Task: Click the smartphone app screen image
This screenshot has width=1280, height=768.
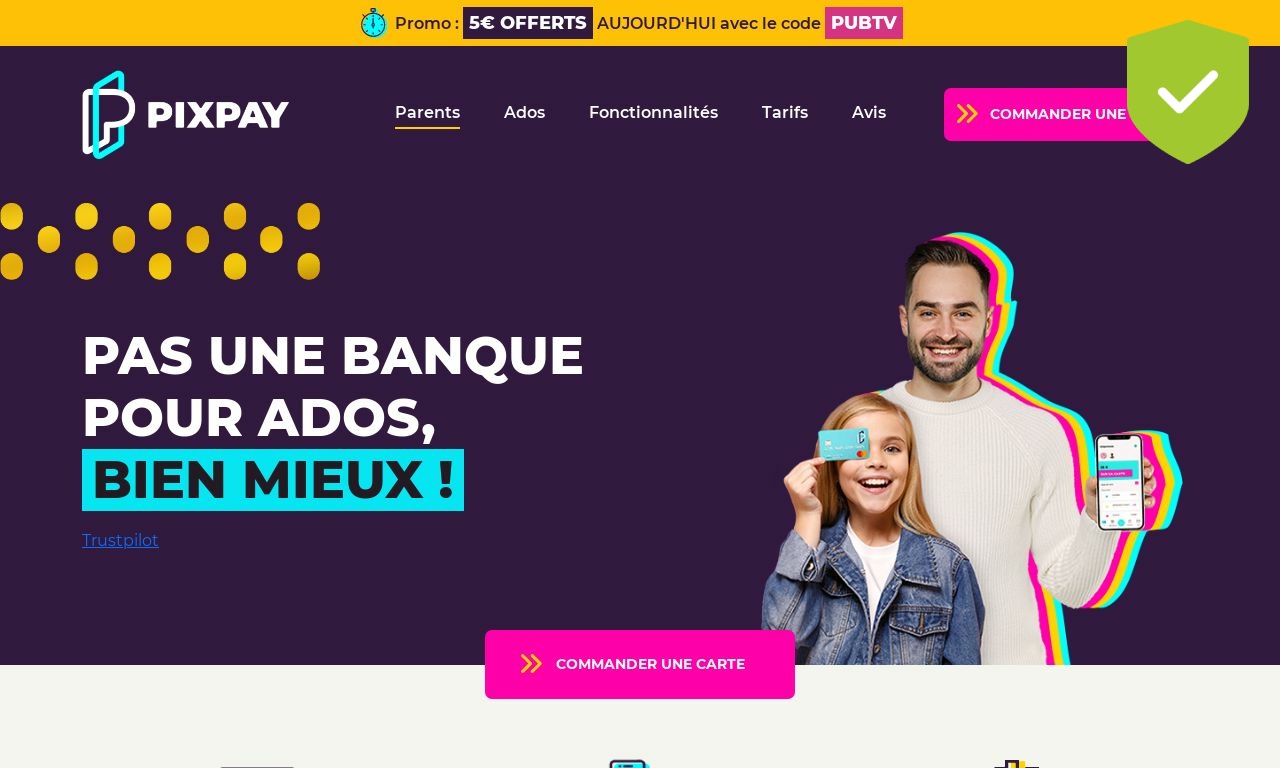Action: [1119, 482]
